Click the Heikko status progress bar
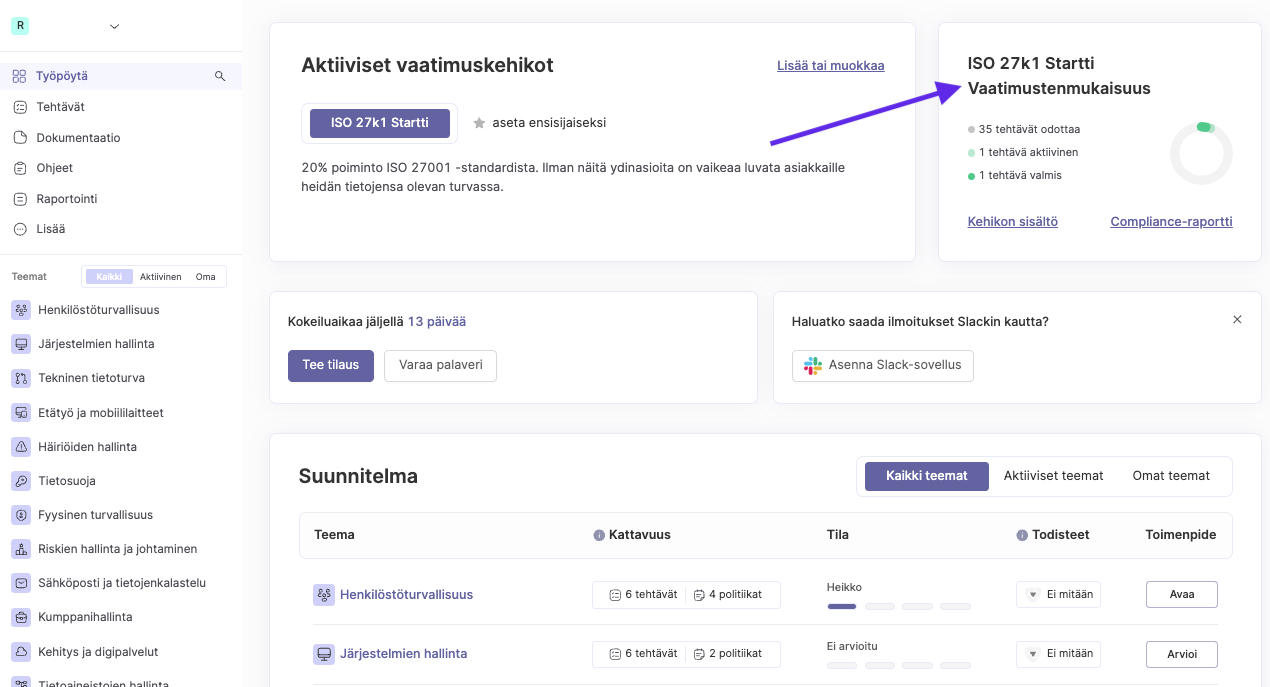The height and width of the screenshot is (687, 1270). click(899, 606)
